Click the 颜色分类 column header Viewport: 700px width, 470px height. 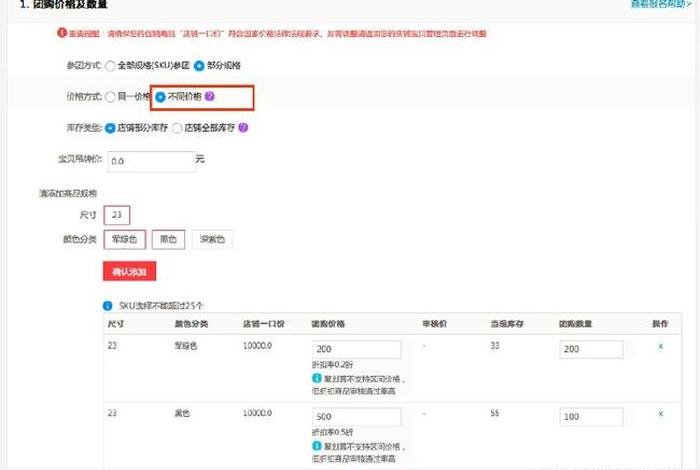pos(191,324)
